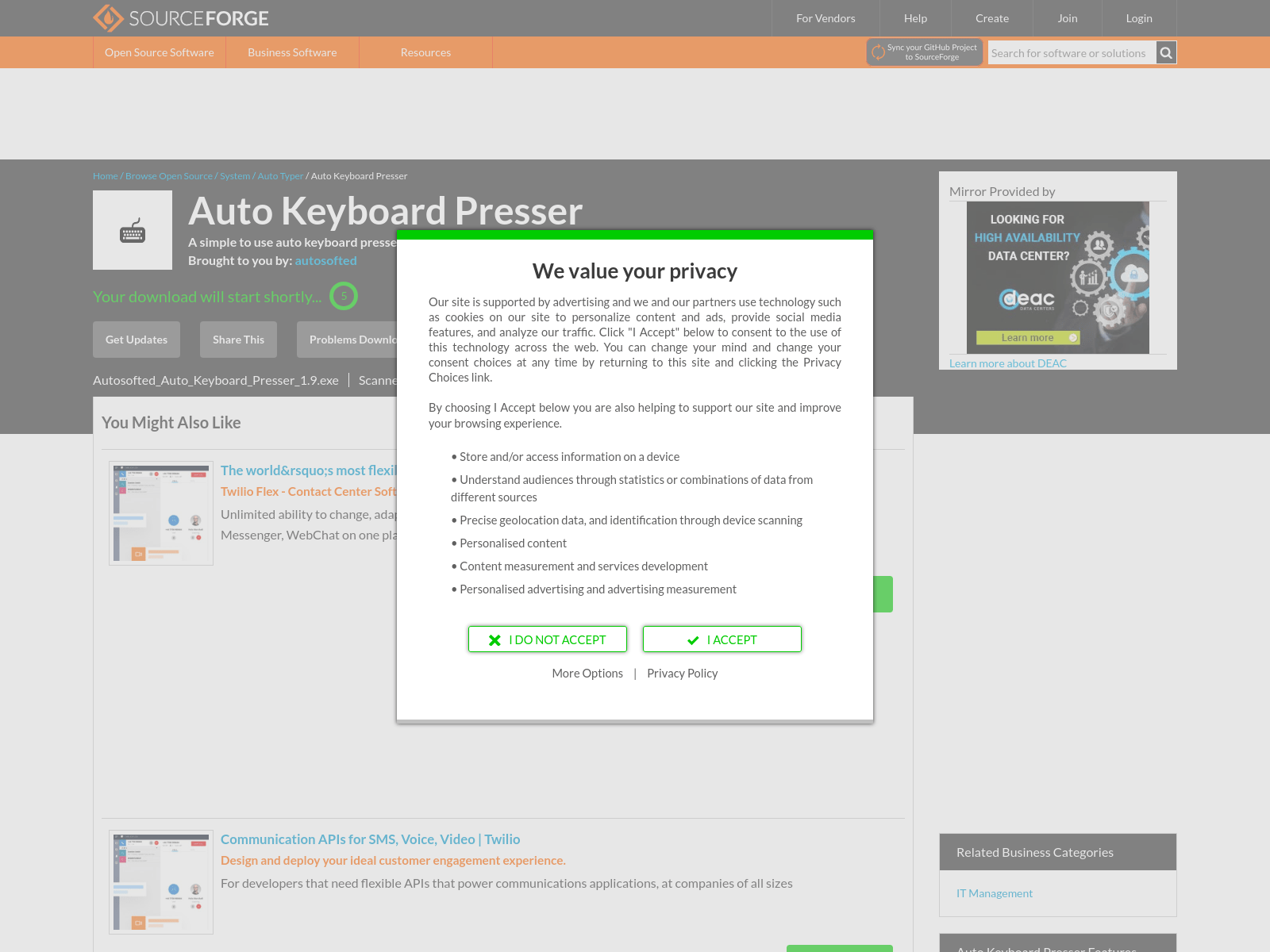
Task: Click the green checkmark on I Accept
Action: coord(693,640)
